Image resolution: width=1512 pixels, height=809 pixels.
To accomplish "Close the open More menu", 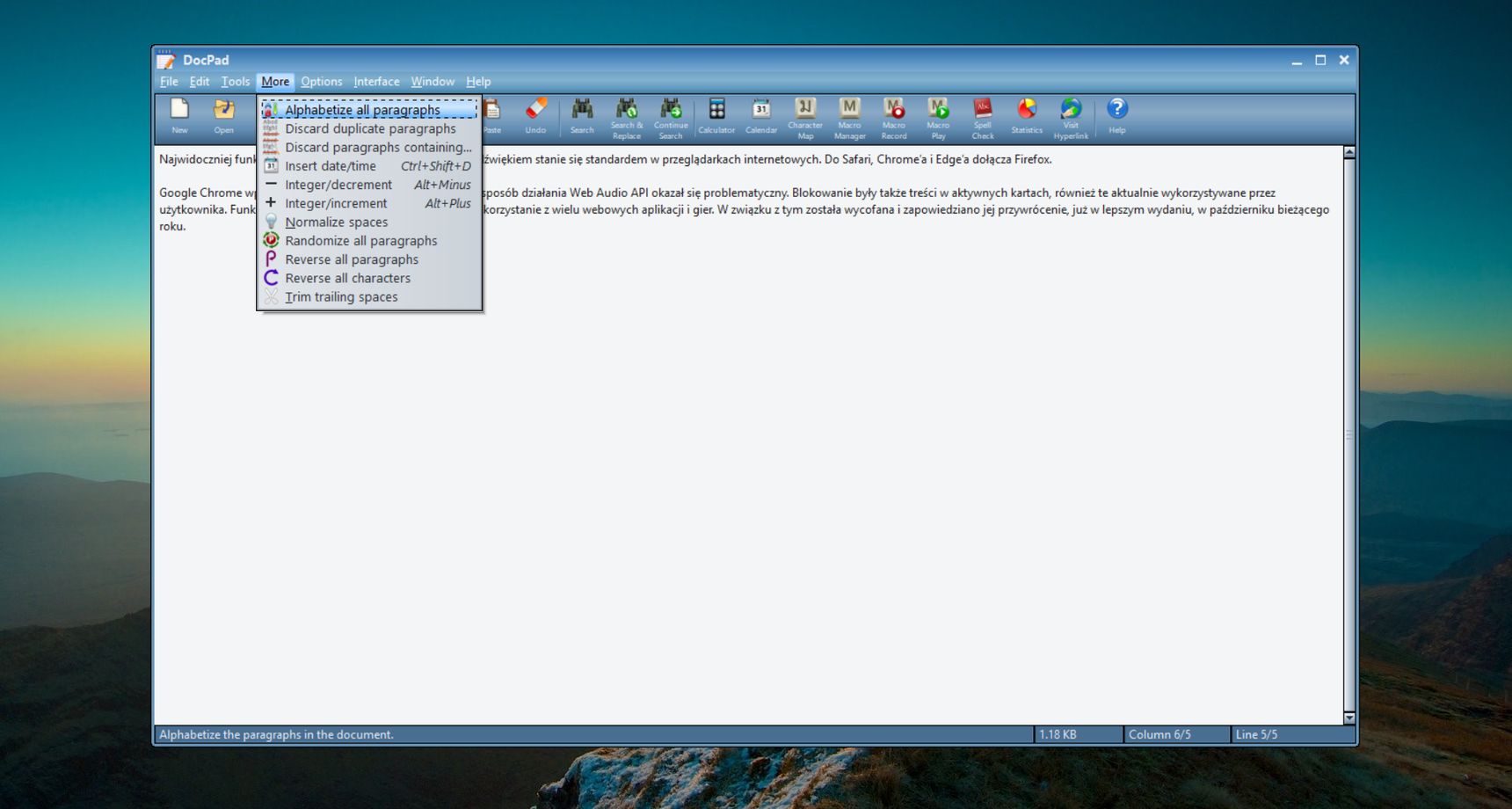I will (x=275, y=81).
